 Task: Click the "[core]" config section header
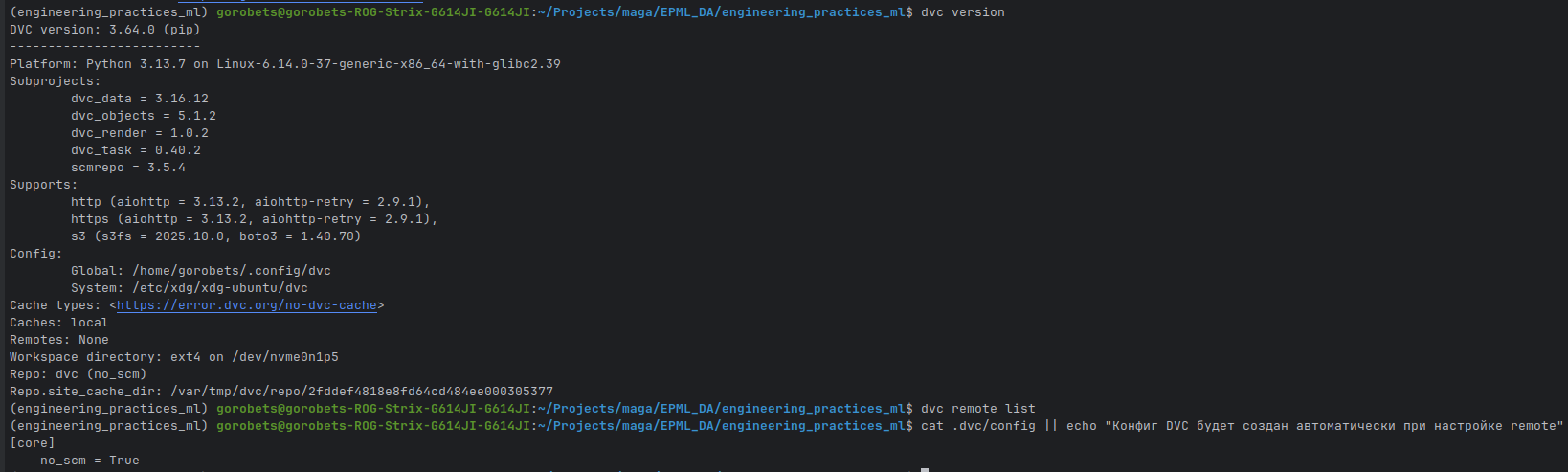33,443
